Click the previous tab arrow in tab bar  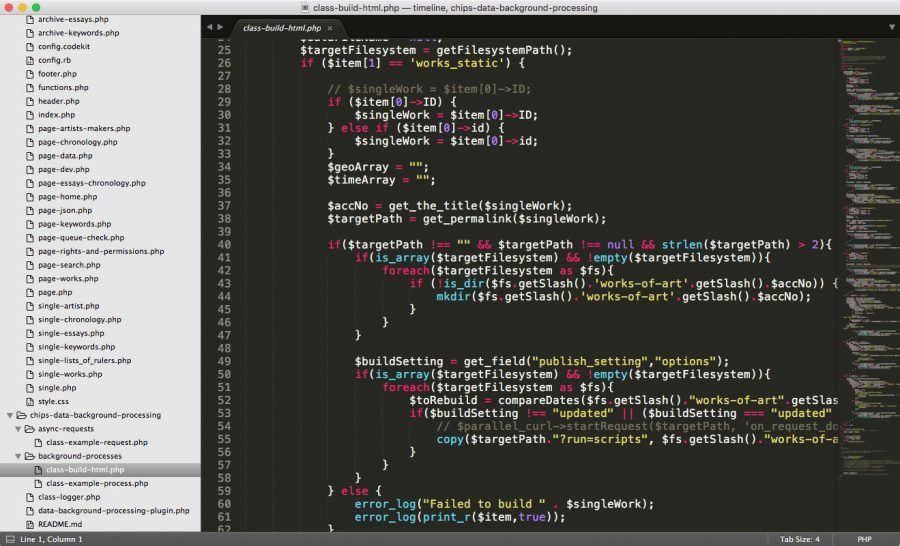coord(209,27)
